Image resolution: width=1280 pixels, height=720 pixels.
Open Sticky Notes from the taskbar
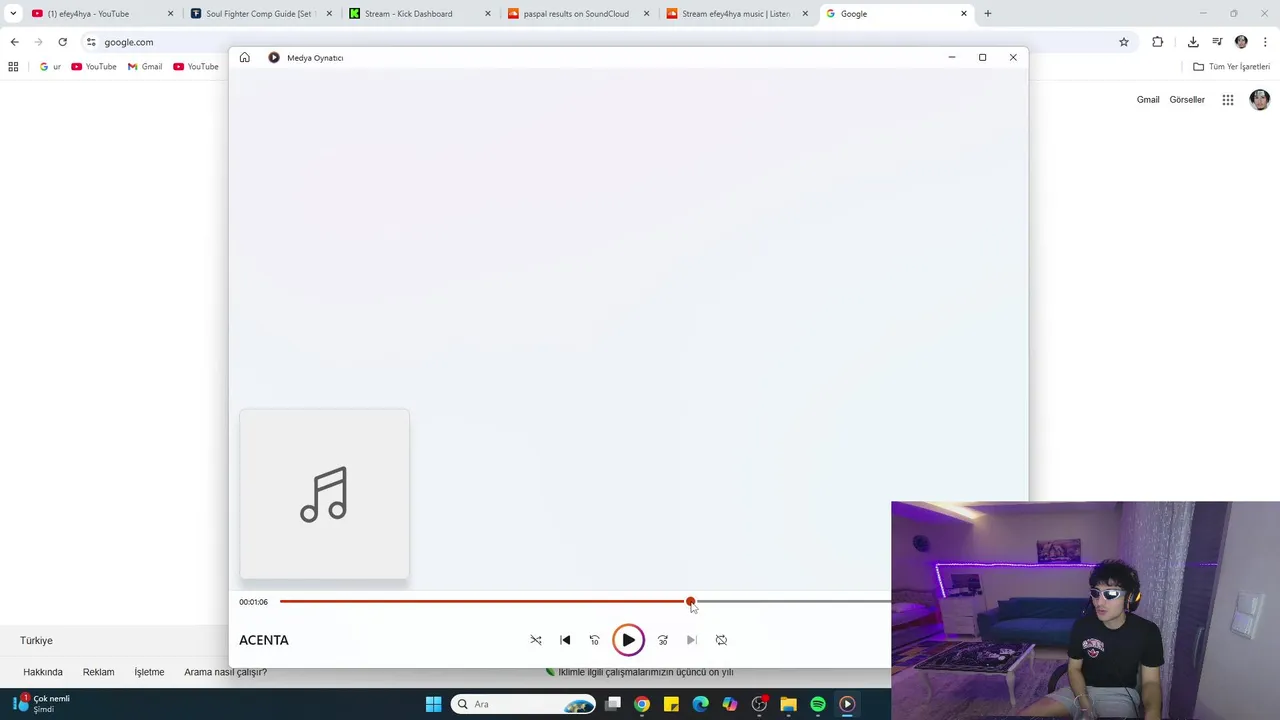click(671, 704)
